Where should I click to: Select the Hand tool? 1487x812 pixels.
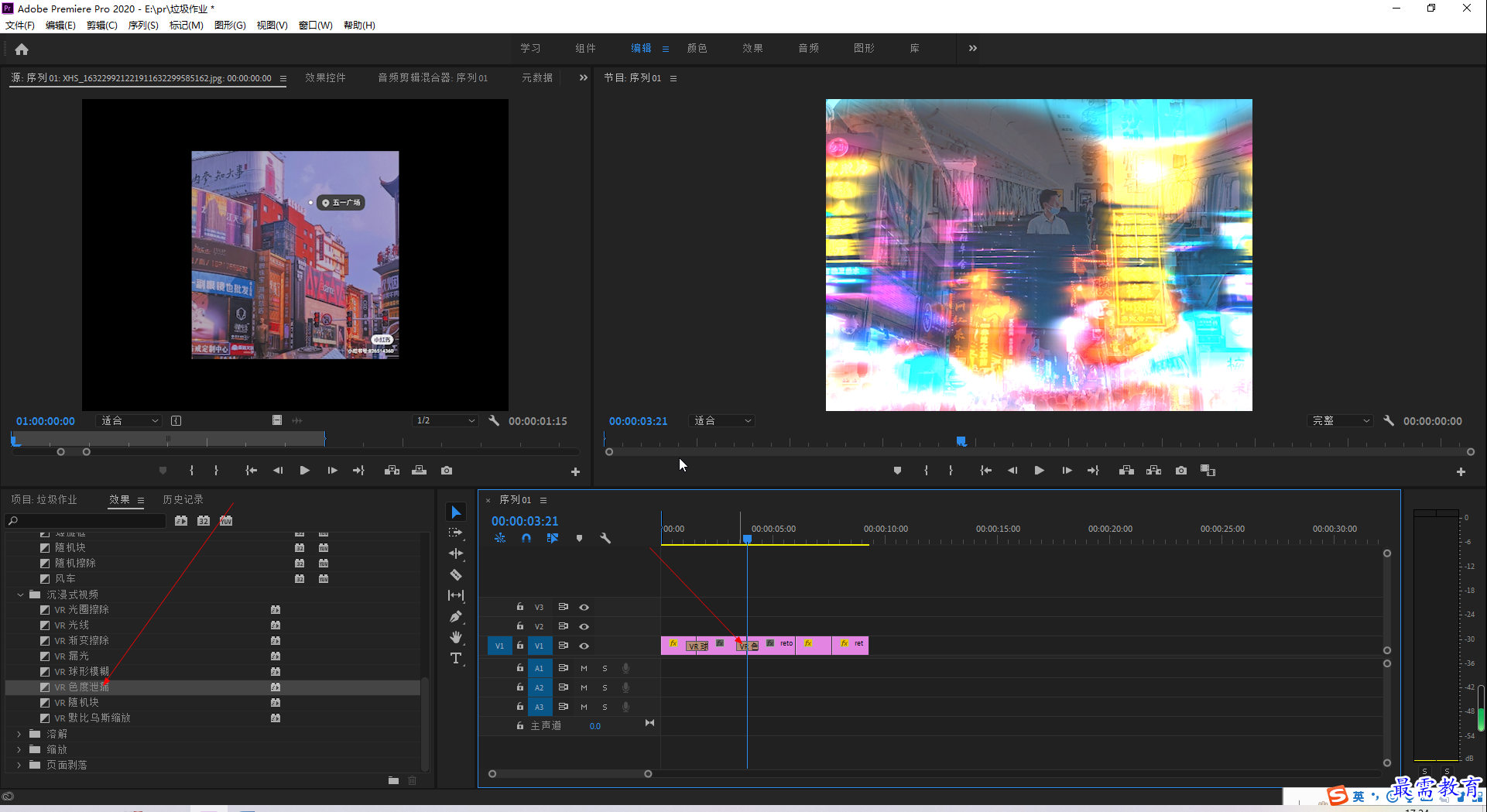tap(456, 637)
